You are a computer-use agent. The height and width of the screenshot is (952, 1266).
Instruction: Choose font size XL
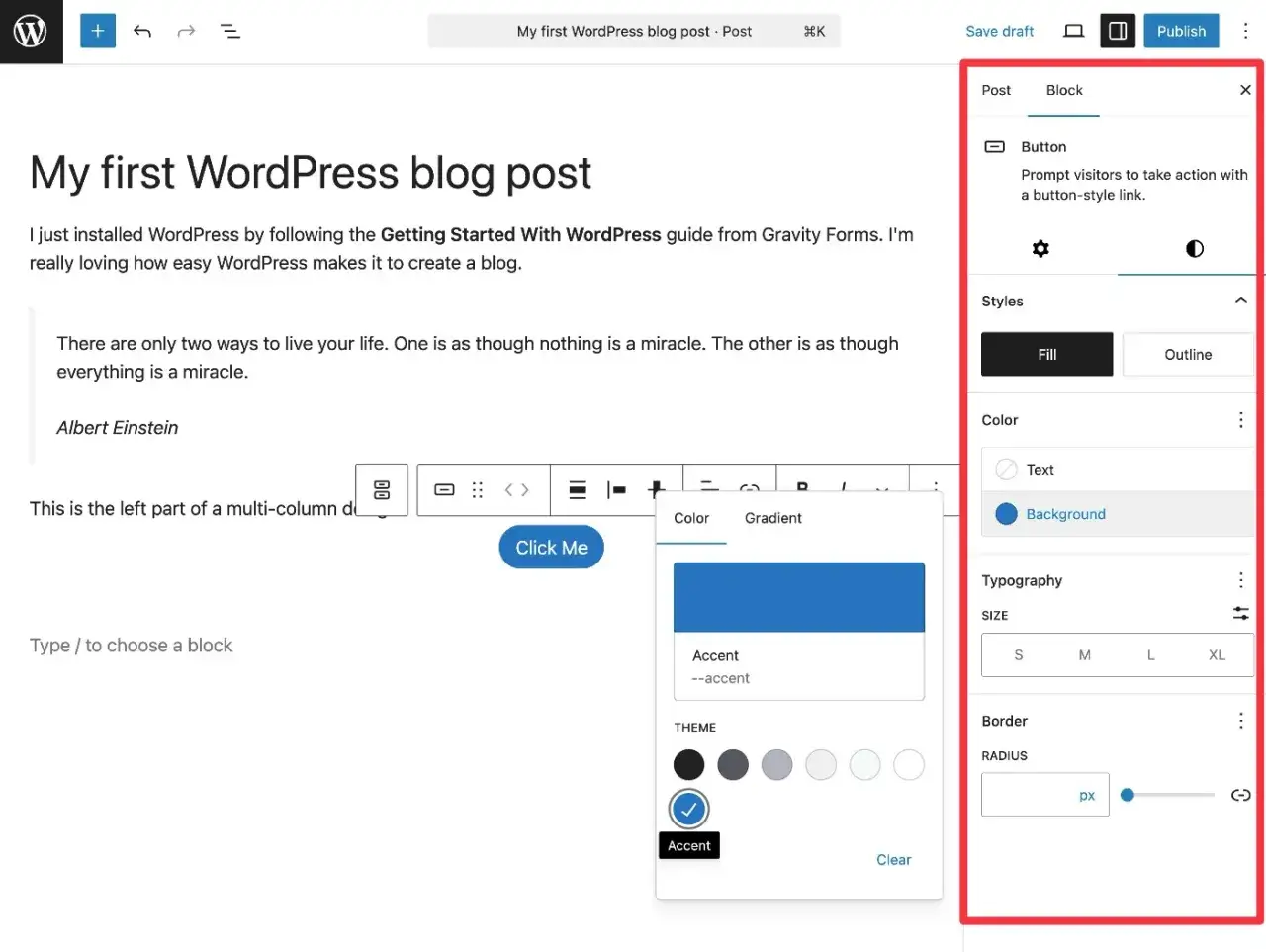(x=1217, y=654)
